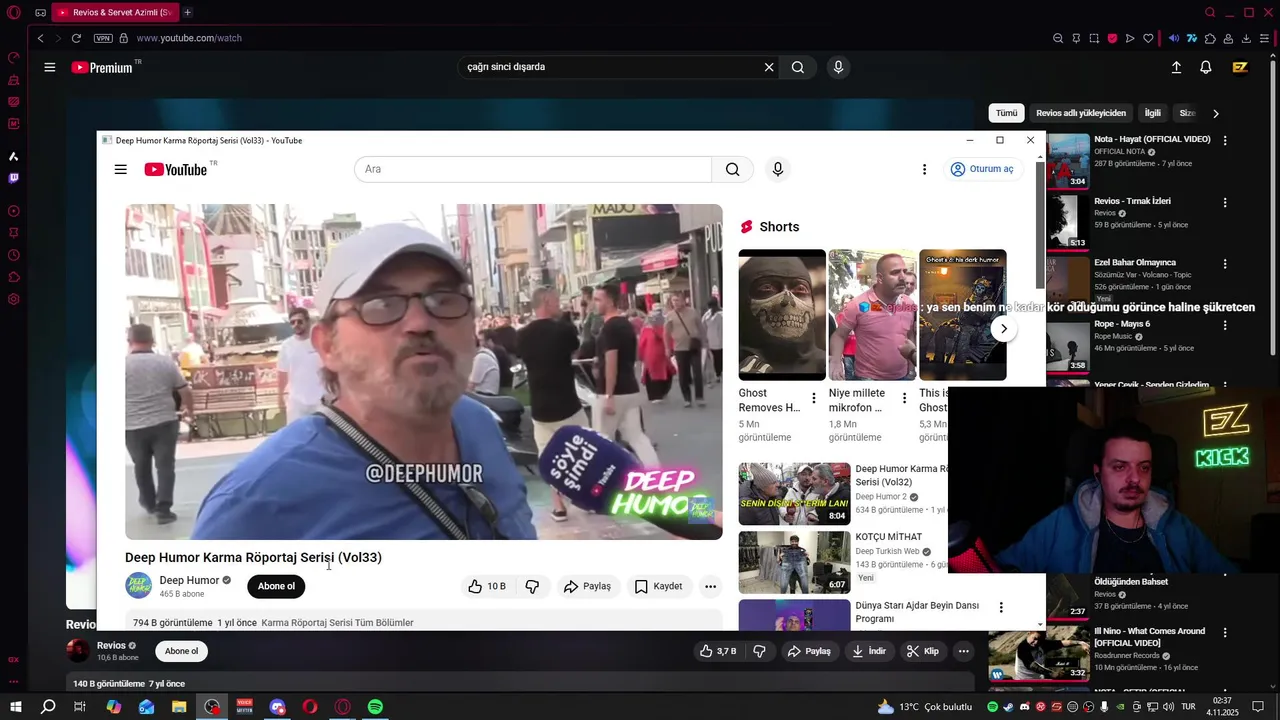Open Ill Nino - What Comes Around options
The image size is (1280, 720).
(x=1225, y=632)
